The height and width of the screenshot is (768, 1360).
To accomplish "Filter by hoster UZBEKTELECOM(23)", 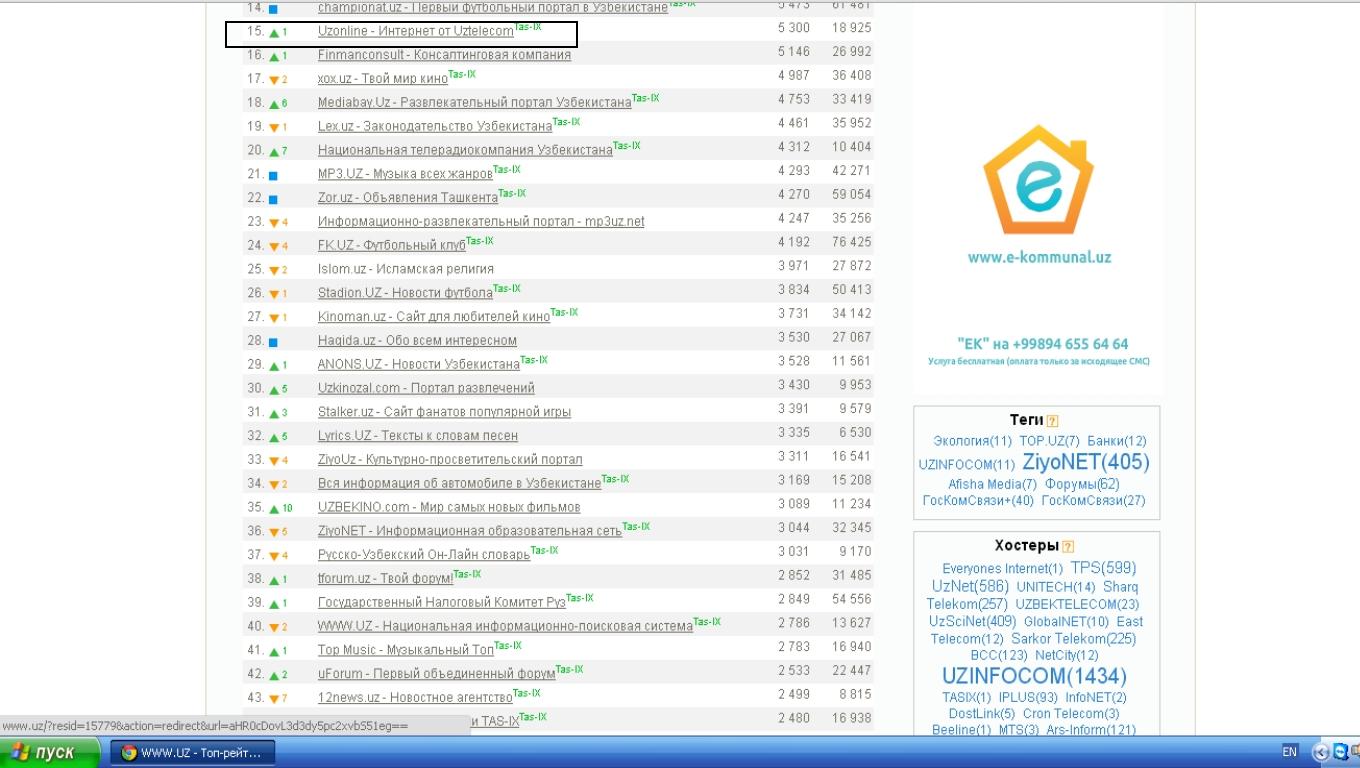I will [1077, 605].
